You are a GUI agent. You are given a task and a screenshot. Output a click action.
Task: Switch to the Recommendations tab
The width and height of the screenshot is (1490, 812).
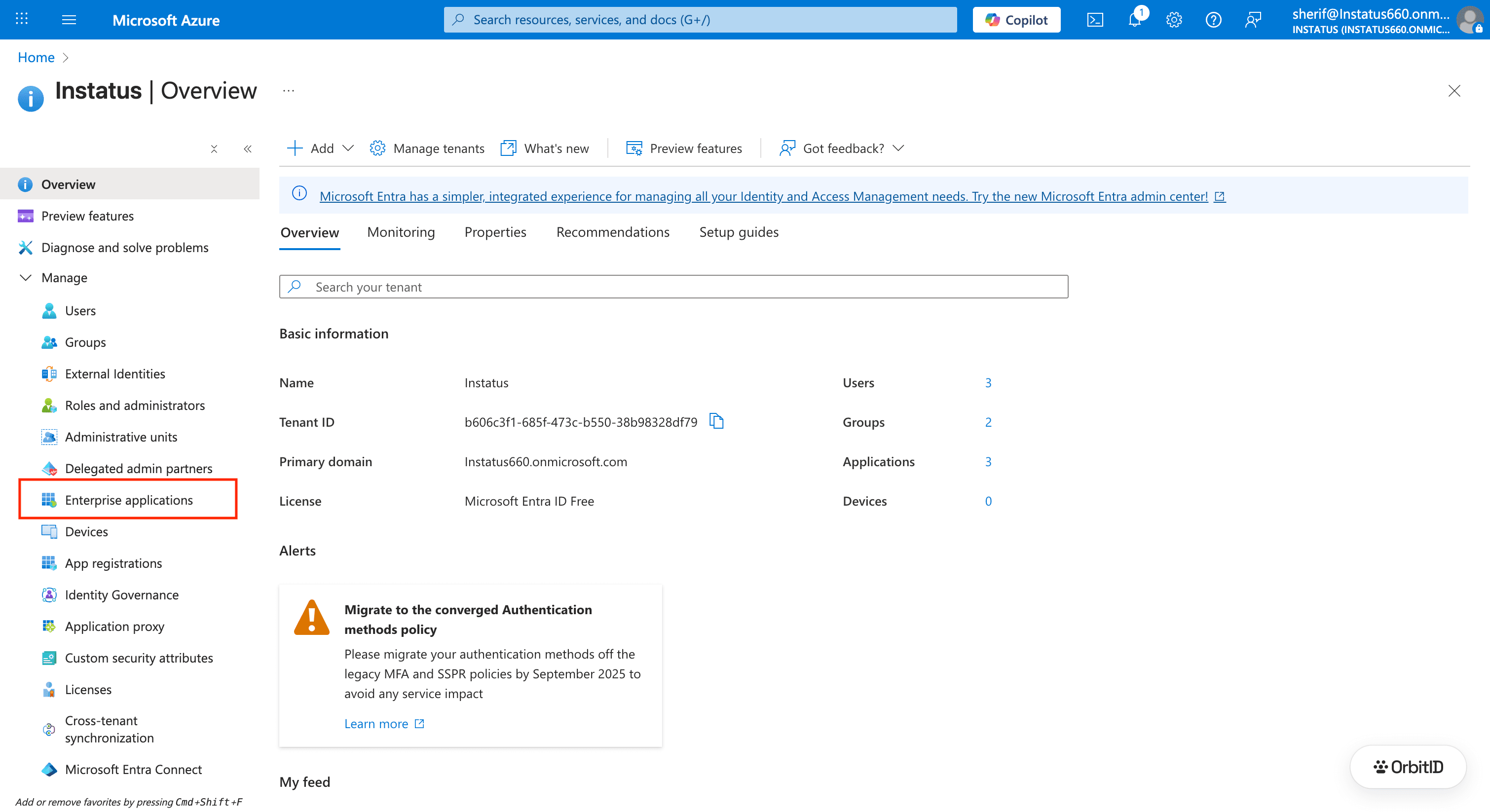613,232
